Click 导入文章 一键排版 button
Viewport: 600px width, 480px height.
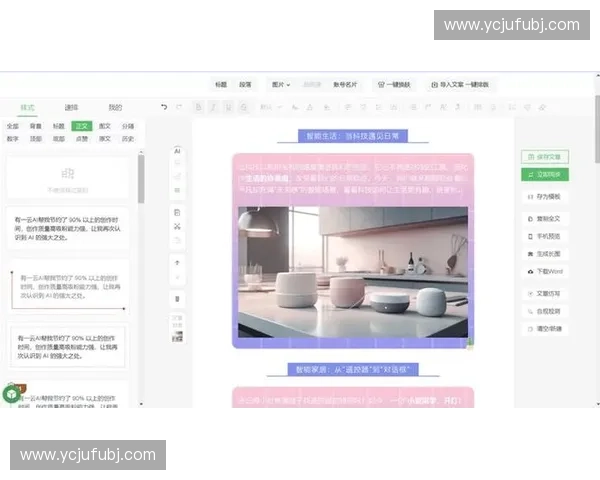(x=460, y=85)
